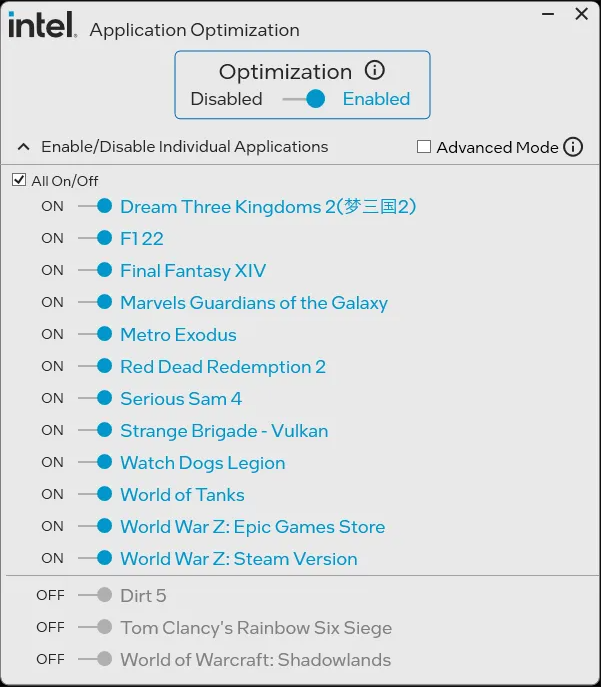Uncheck the All On/Off checkbox

coord(19,181)
